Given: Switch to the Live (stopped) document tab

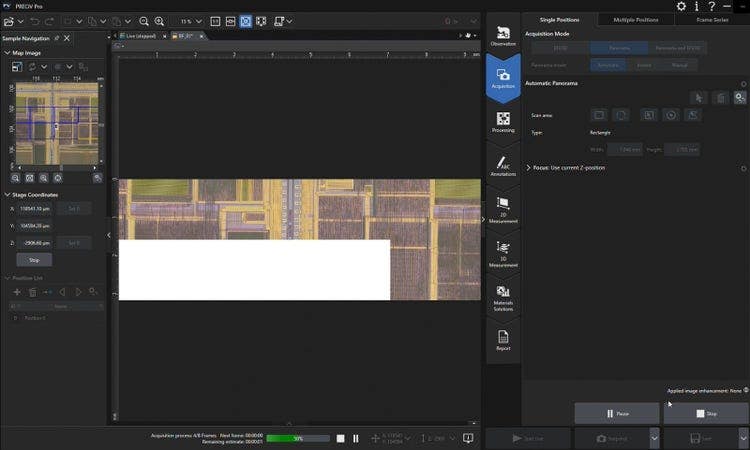Looking at the screenshot, I should 142,35.
